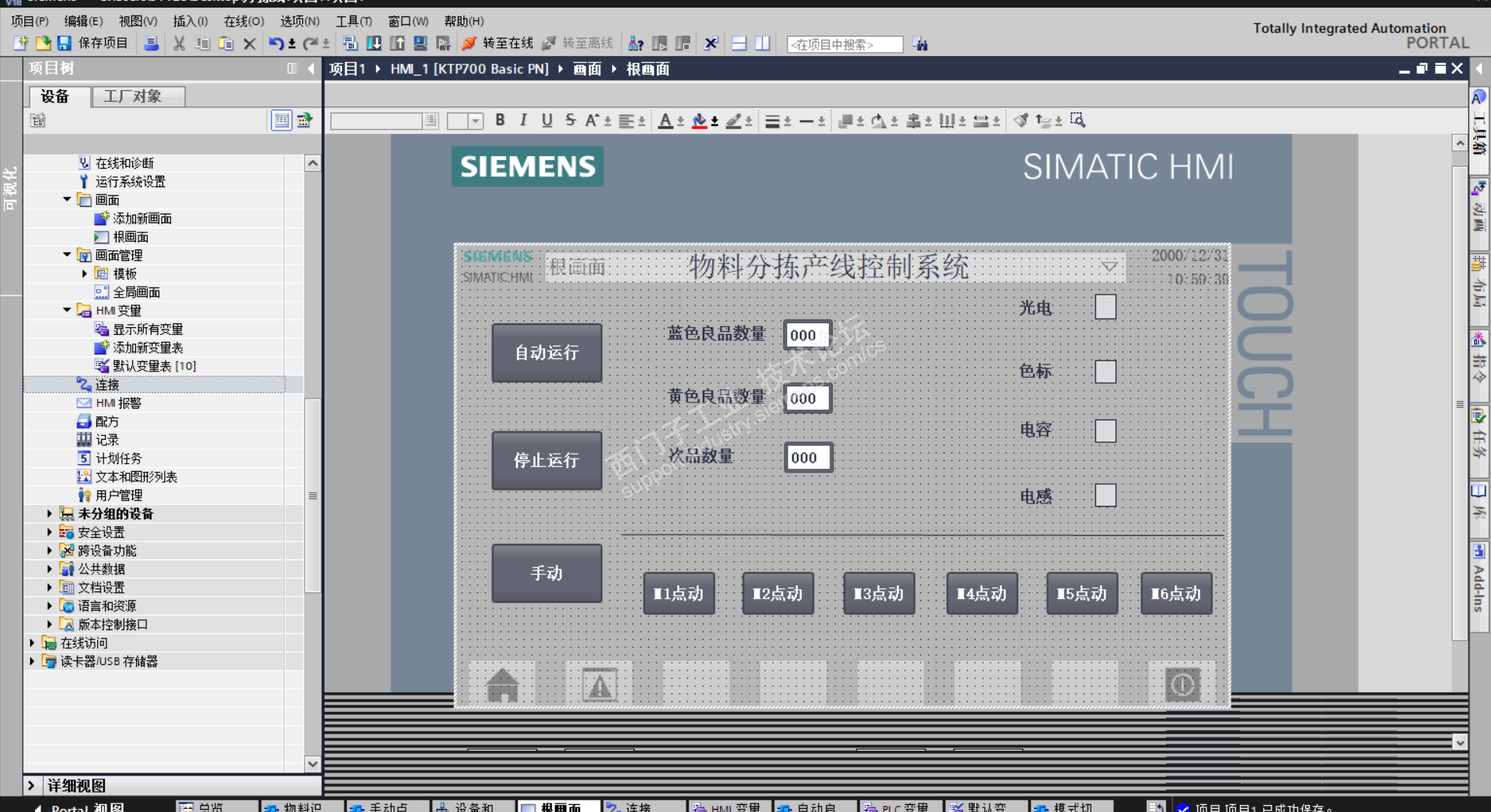Click the line color pencil swatch

(733, 120)
